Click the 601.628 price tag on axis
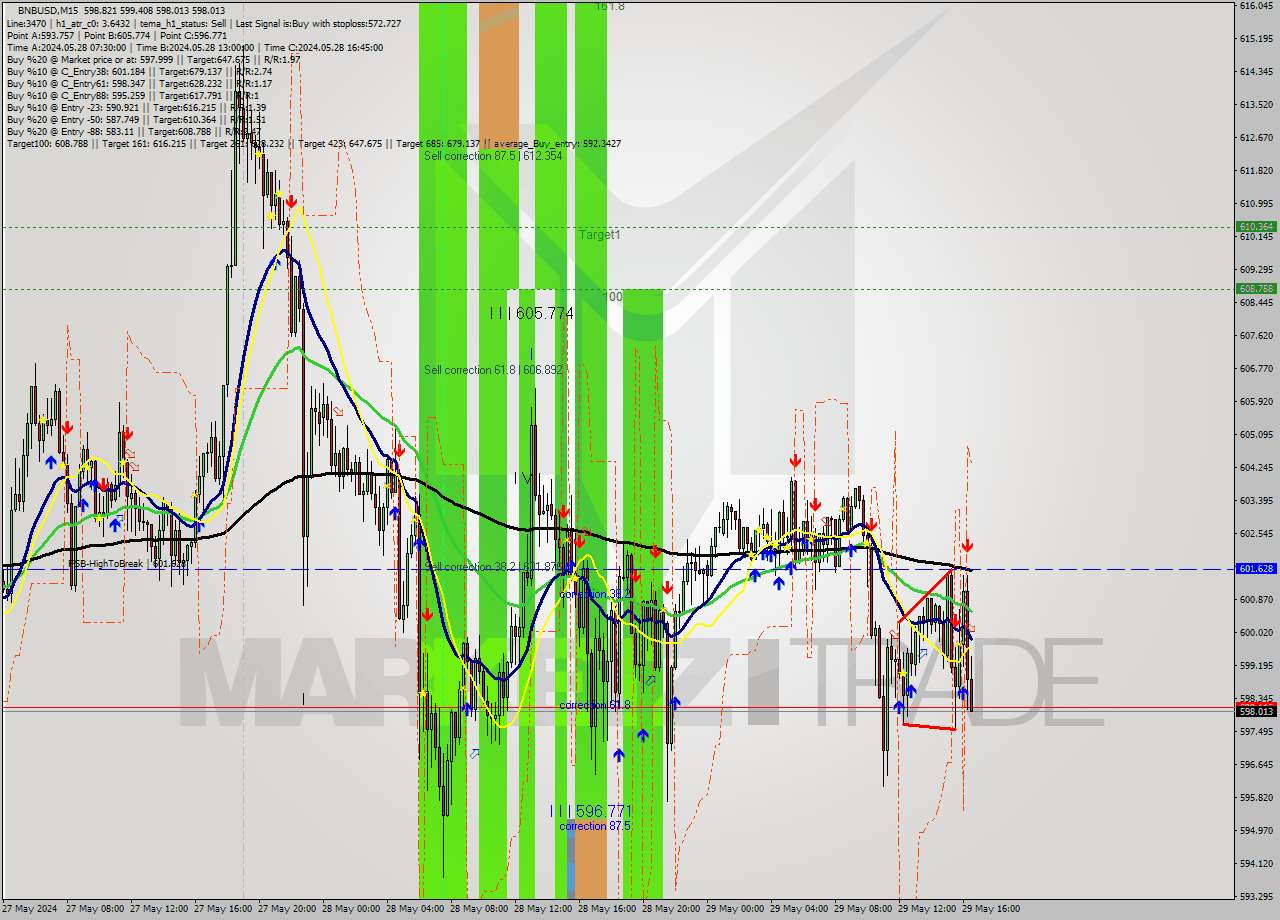The width and height of the screenshot is (1280, 920). (x=1256, y=569)
